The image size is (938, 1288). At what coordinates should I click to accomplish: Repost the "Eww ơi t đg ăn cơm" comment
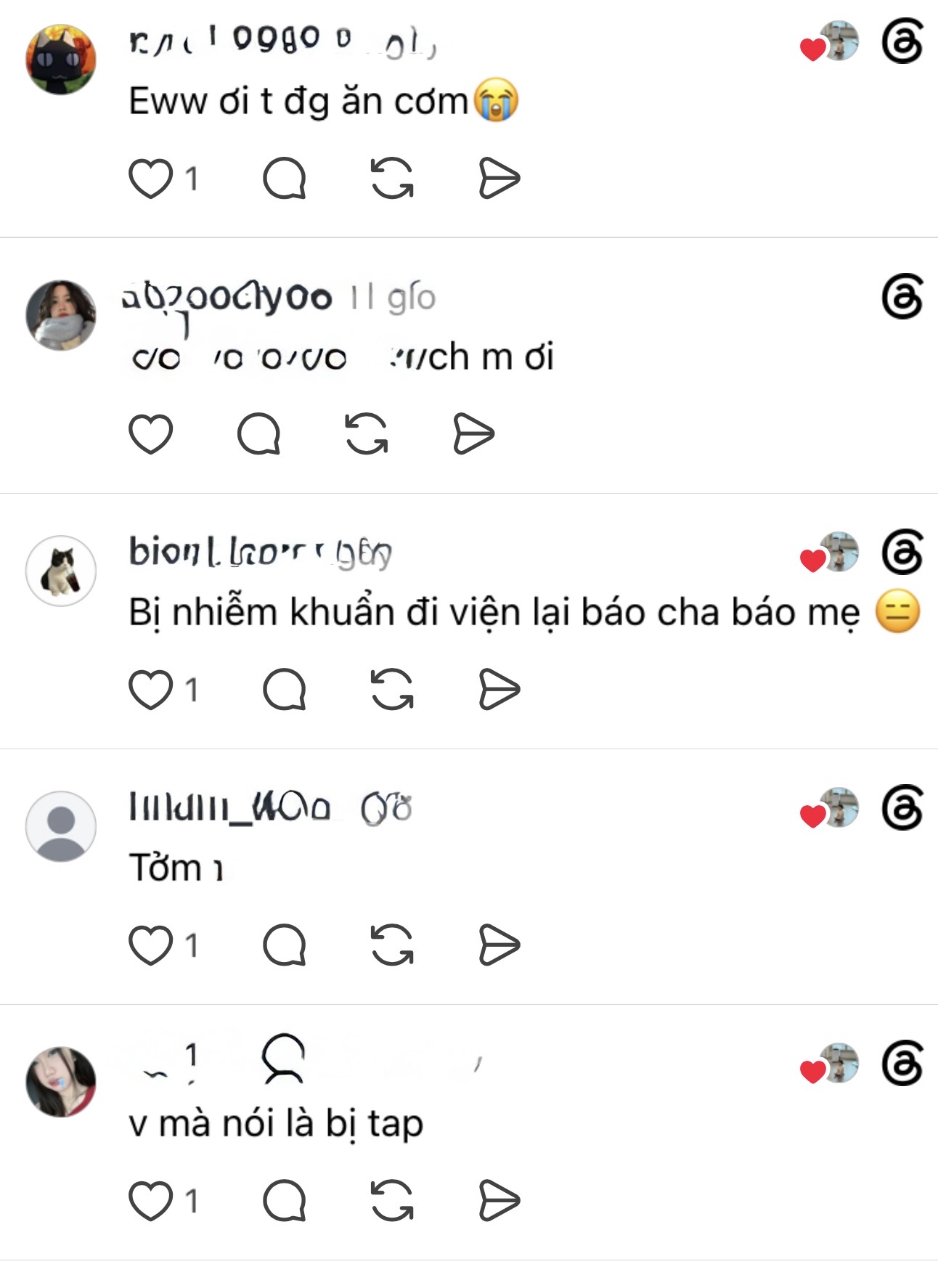click(x=392, y=179)
